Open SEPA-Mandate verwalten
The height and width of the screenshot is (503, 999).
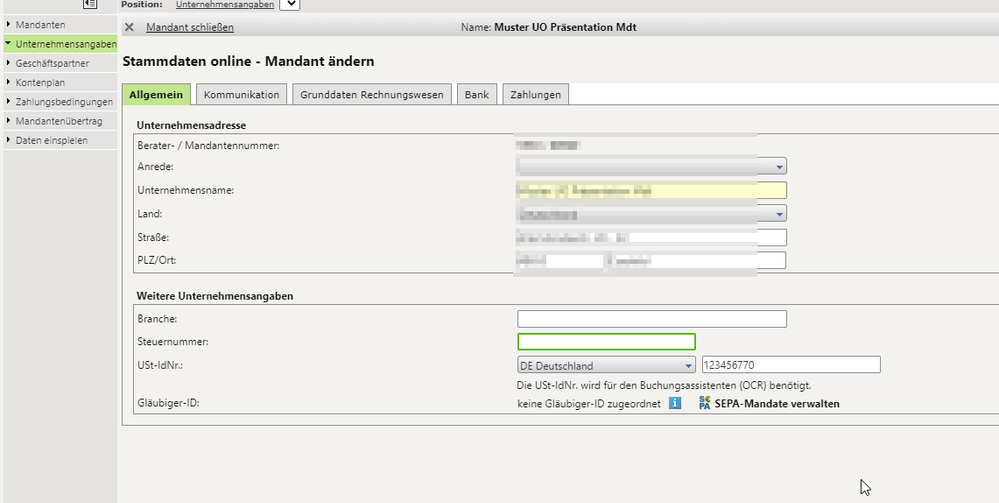coord(777,404)
